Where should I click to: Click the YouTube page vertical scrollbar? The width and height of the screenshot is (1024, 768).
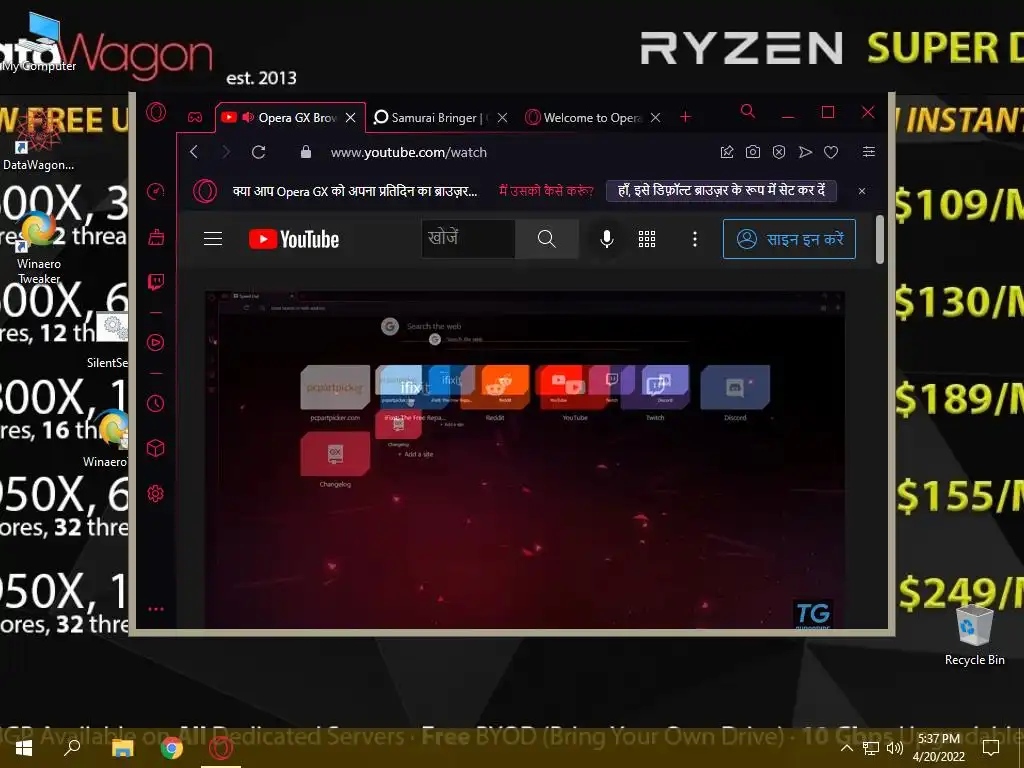point(880,240)
